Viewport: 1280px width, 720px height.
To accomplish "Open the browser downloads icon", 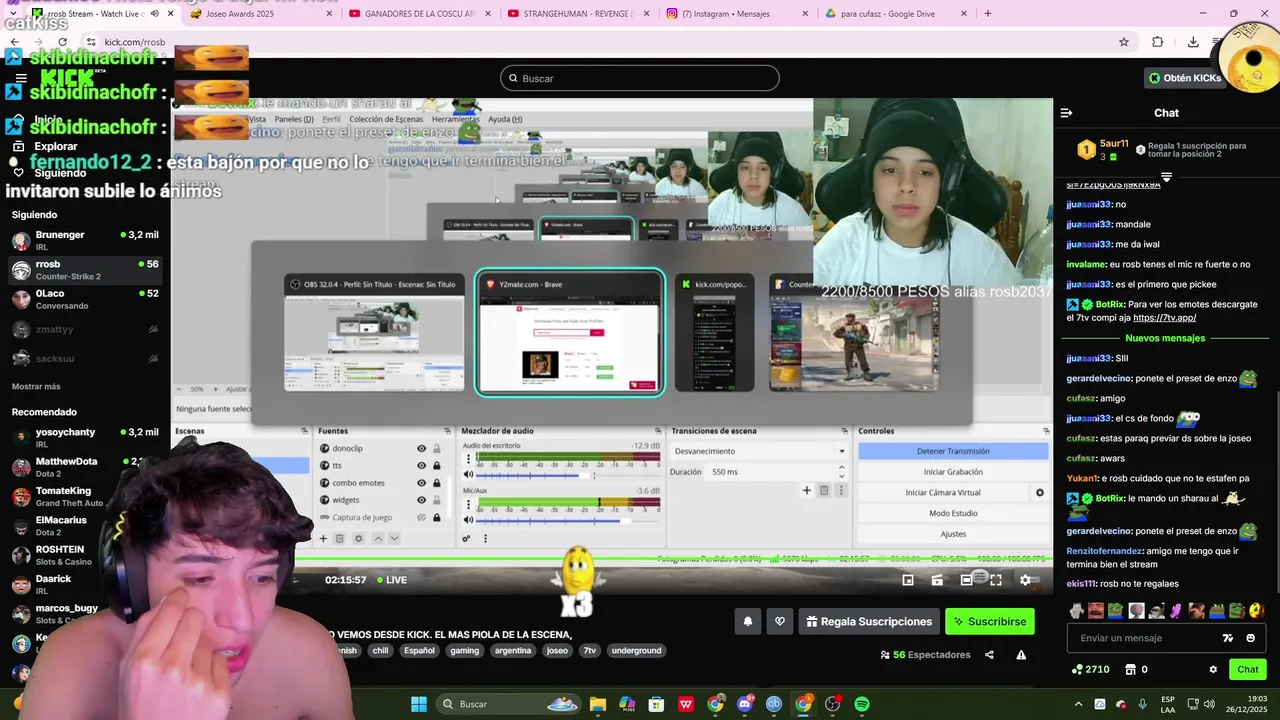I will coord(1193,42).
